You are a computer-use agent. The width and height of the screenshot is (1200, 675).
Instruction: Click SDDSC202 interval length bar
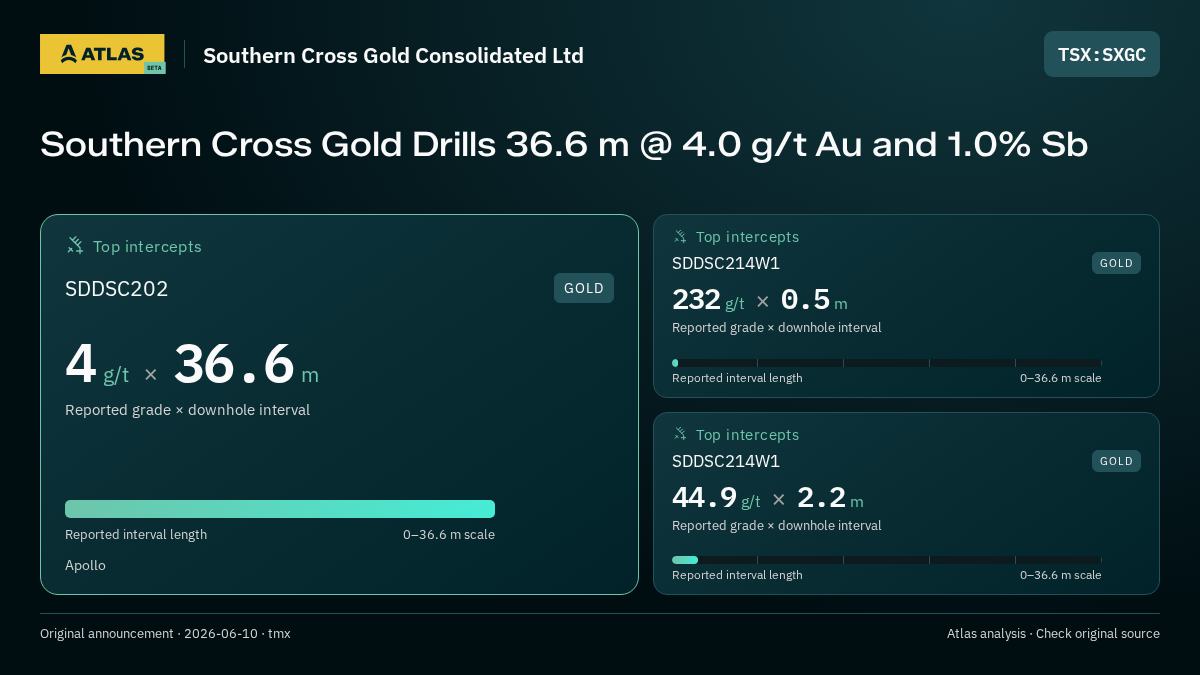click(280, 509)
